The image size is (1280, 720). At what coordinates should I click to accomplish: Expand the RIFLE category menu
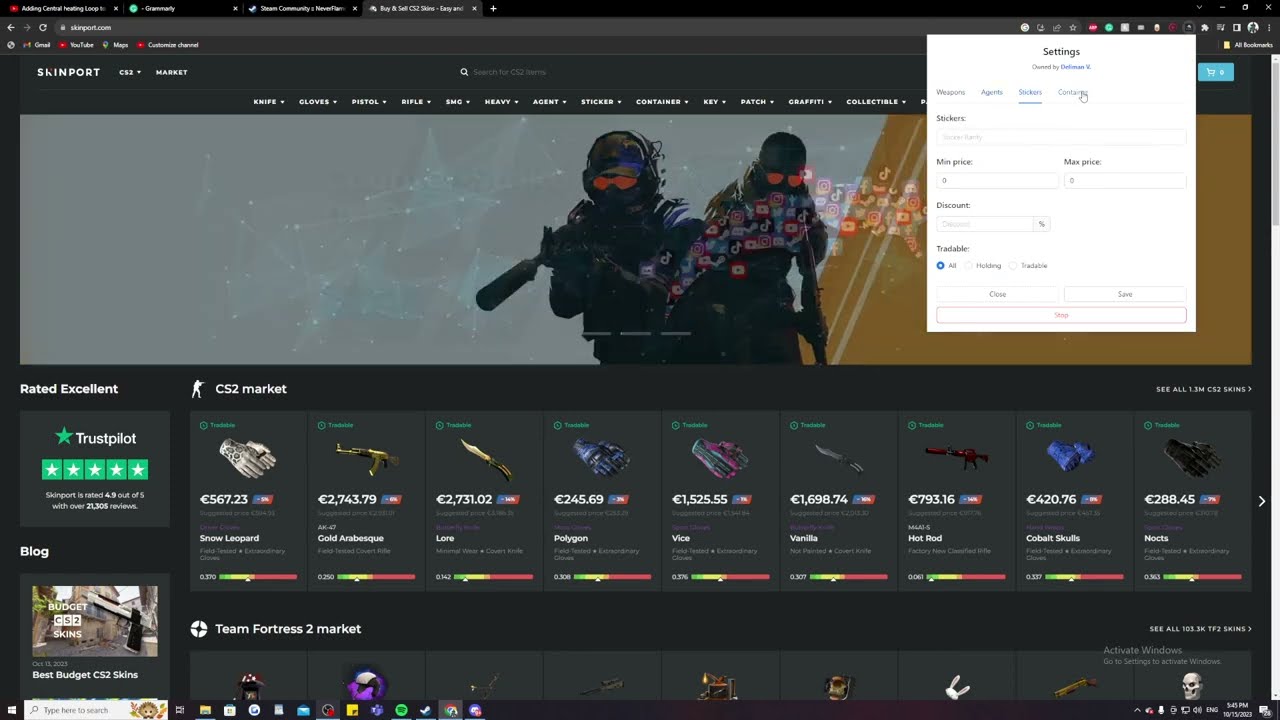coord(416,102)
